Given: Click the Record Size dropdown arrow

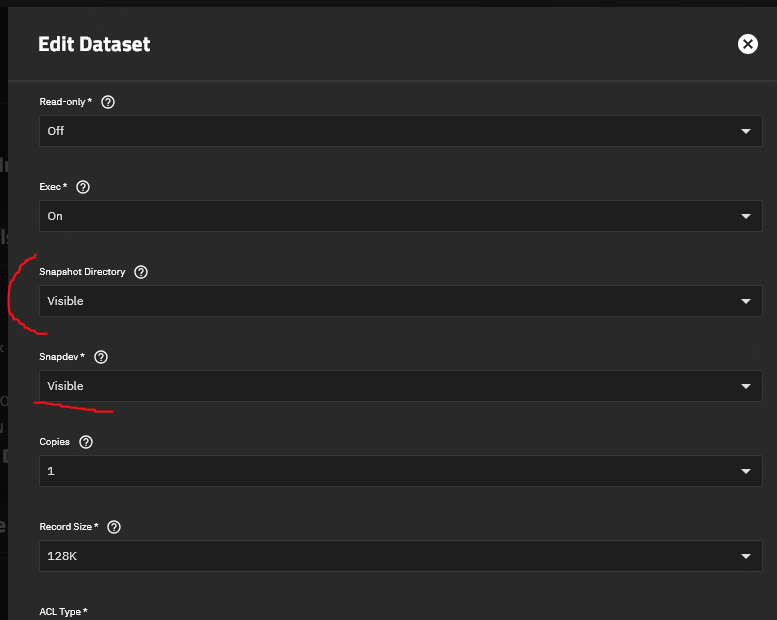Looking at the screenshot, I should coord(746,556).
